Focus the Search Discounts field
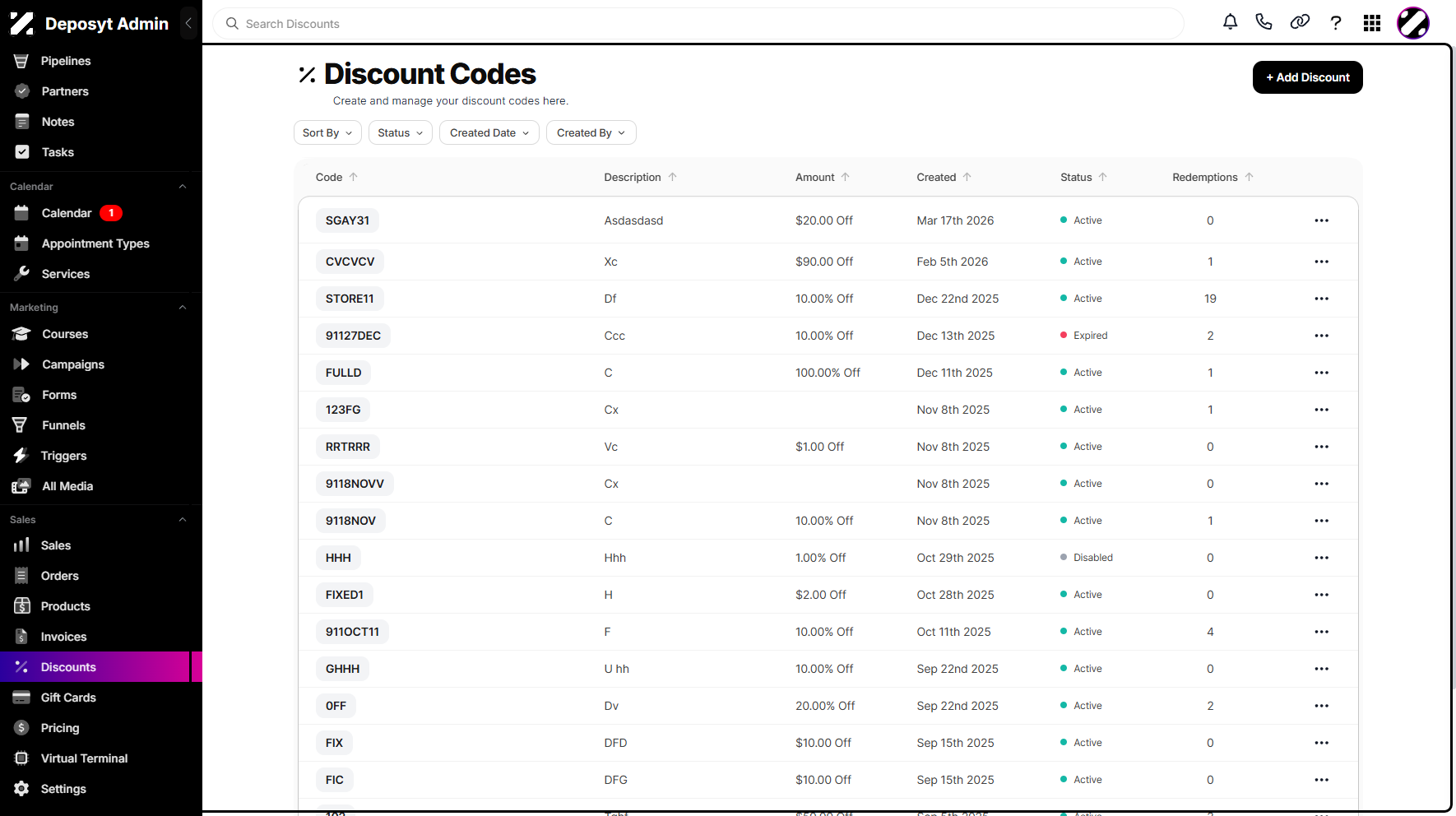The height and width of the screenshot is (816, 1456). click(x=698, y=24)
